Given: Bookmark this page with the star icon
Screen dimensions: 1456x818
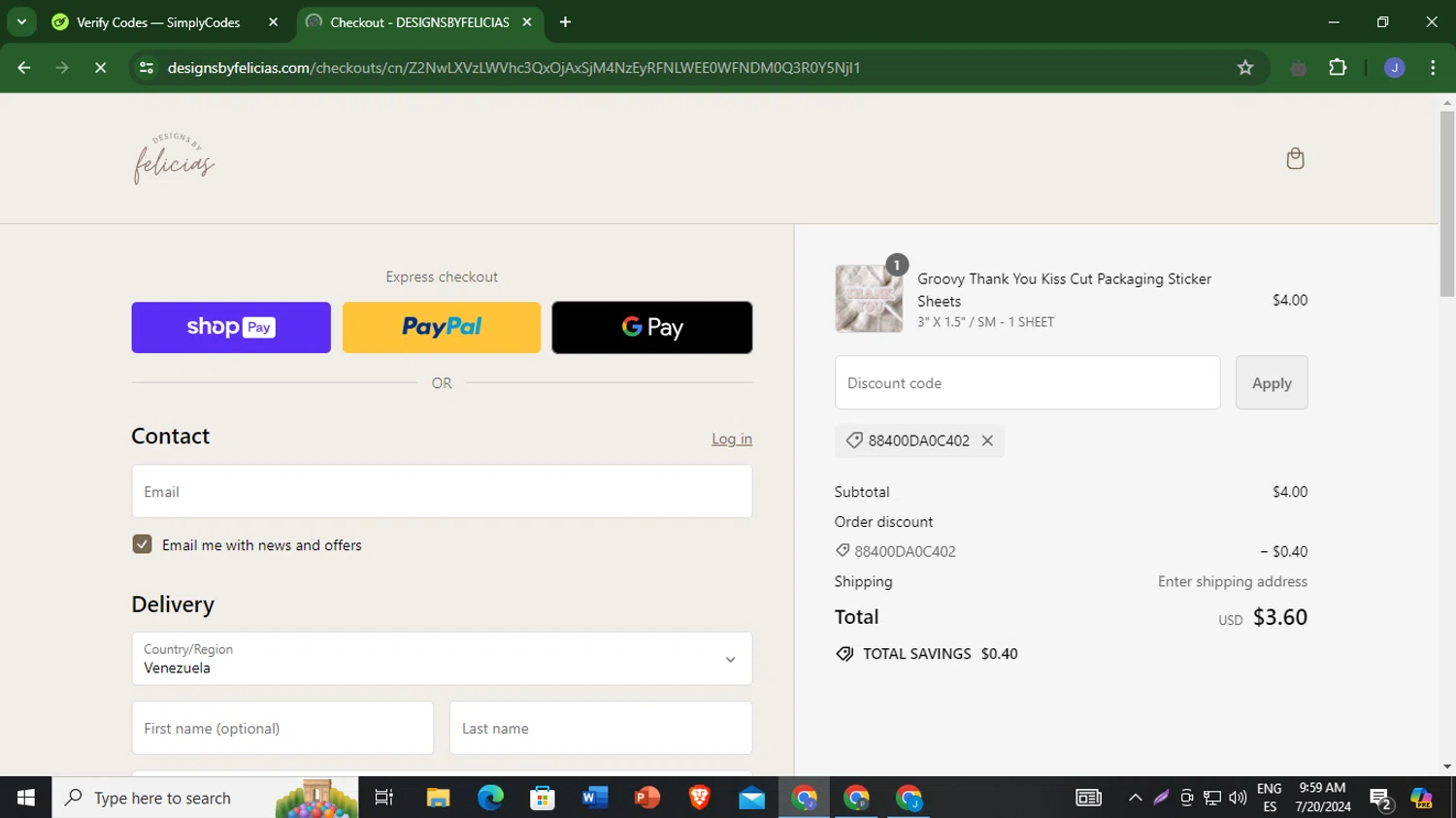Looking at the screenshot, I should [x=1245, y=68].
